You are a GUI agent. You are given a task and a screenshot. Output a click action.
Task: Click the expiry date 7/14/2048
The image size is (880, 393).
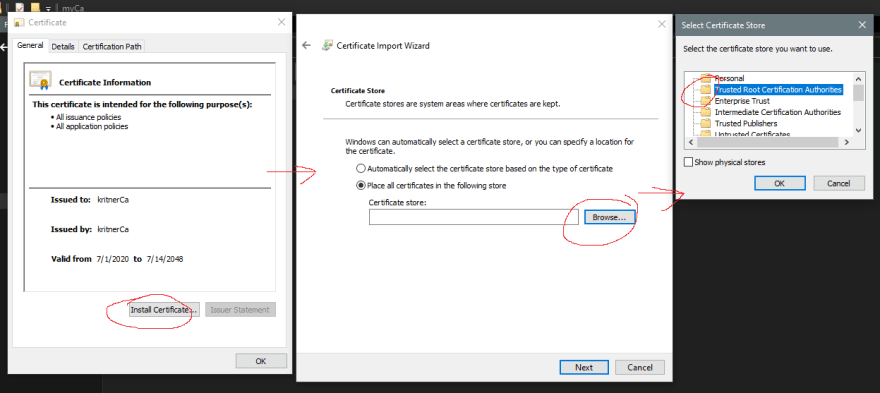(x=165, y=259)
